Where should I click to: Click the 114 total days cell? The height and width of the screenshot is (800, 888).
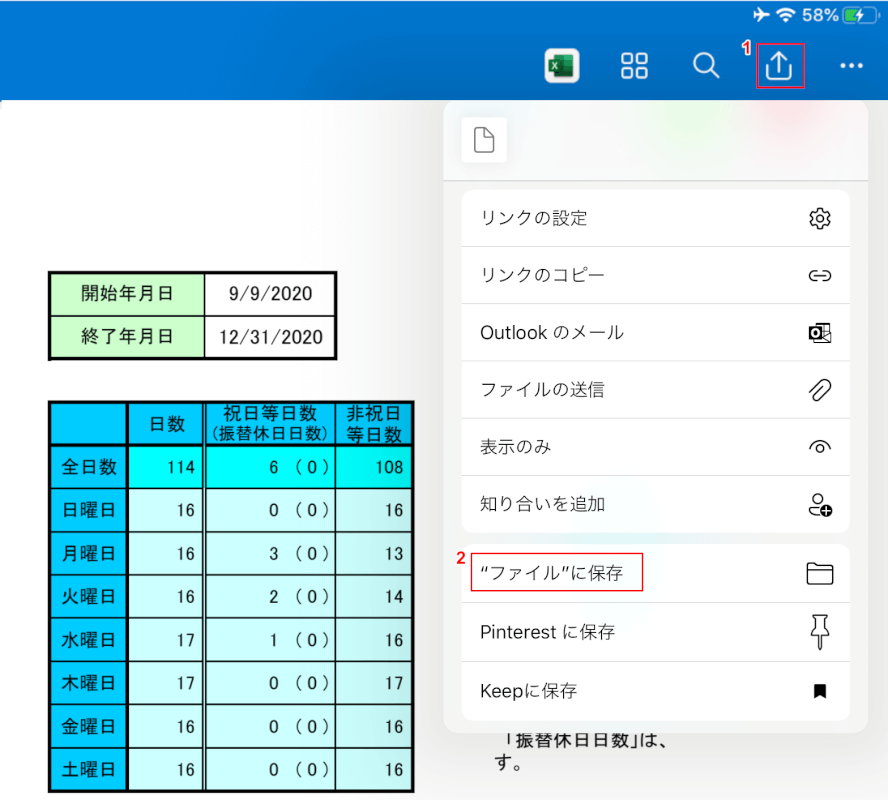(x=166, y=467)
